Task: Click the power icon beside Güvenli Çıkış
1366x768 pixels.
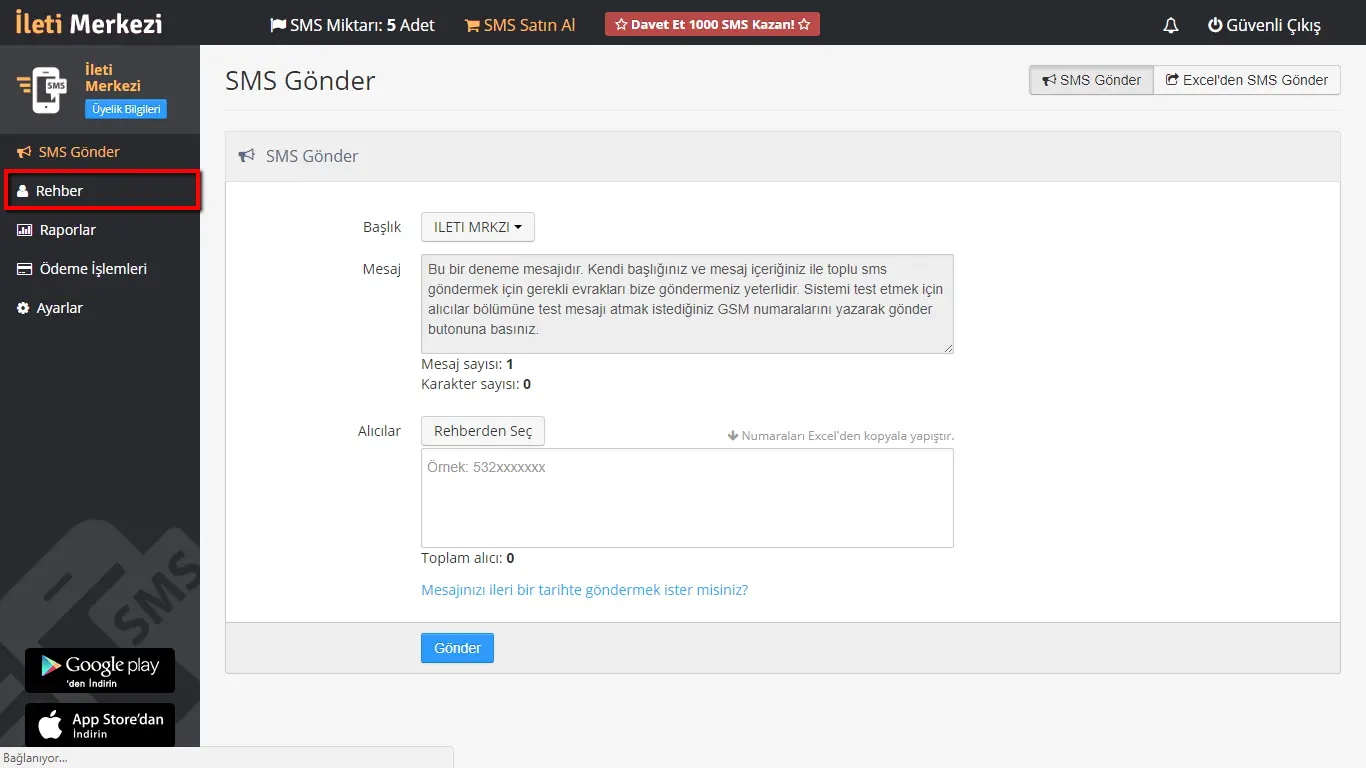Action: 1215,26
